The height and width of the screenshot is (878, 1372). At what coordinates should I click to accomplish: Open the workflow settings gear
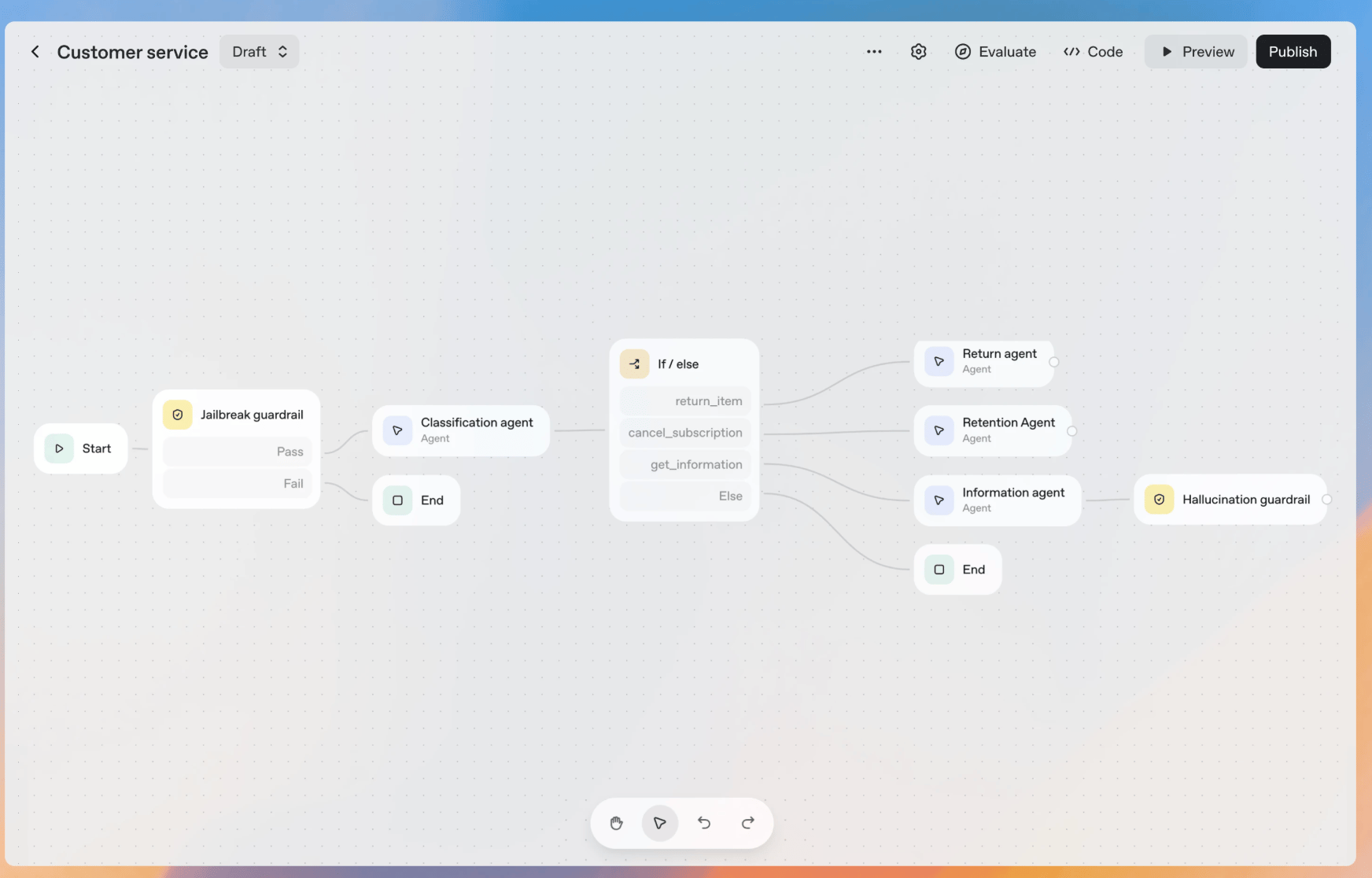coord(918,52)
